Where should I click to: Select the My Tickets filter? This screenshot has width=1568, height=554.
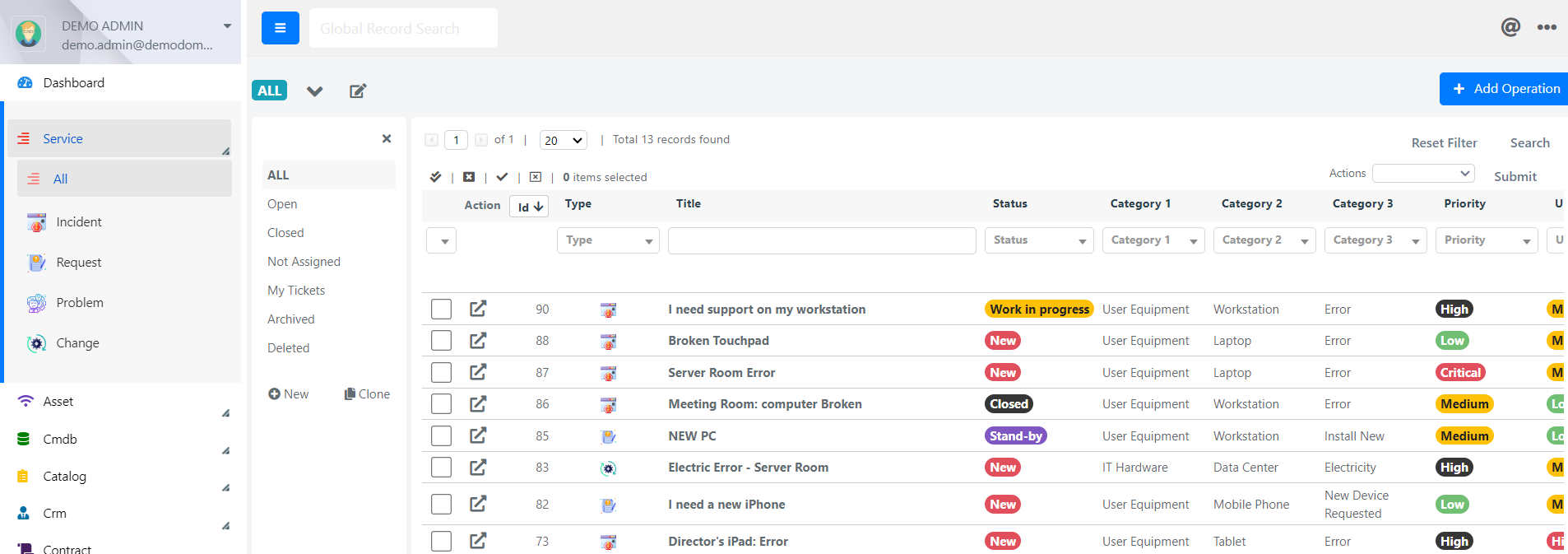(x=296, y=291)
